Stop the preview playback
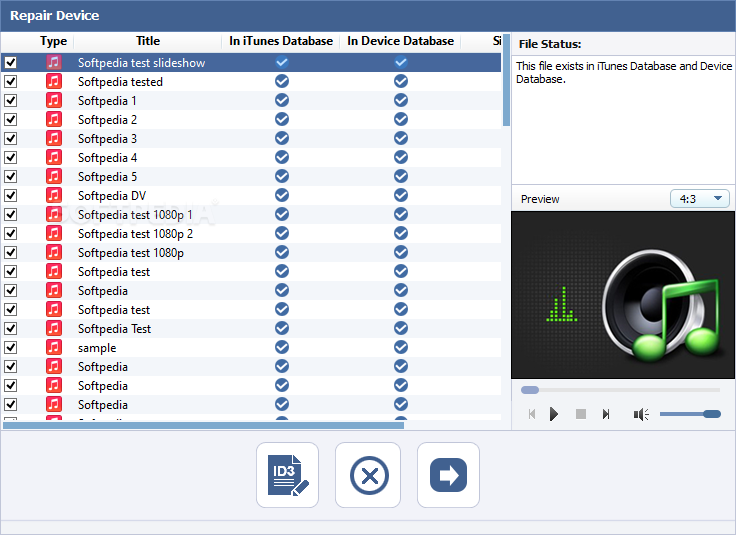Image resolution: width=736 pixels, height=535 pixels. point(581,414)
